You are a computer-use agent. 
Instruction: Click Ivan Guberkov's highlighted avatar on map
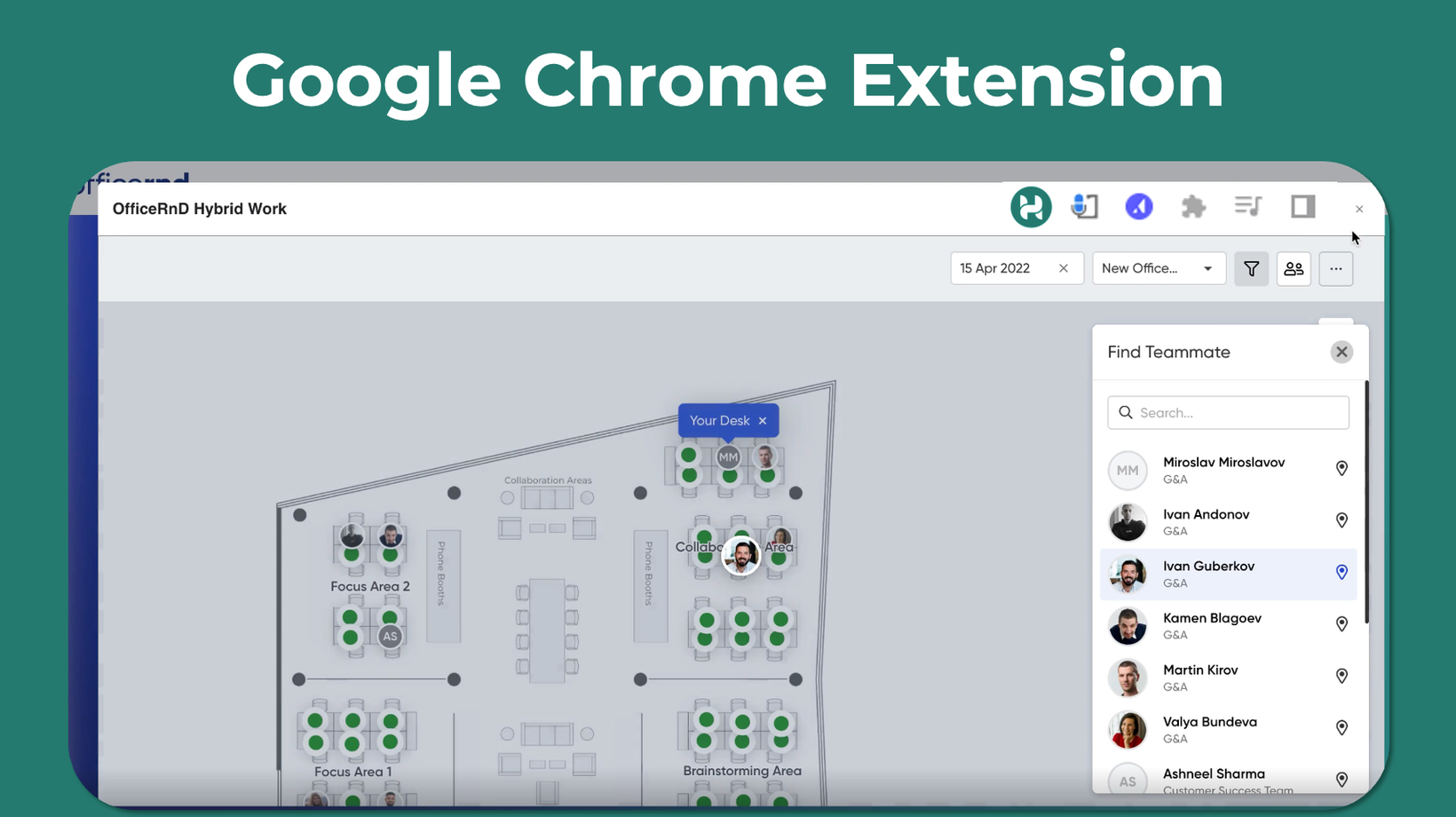[x=741, y=555]
